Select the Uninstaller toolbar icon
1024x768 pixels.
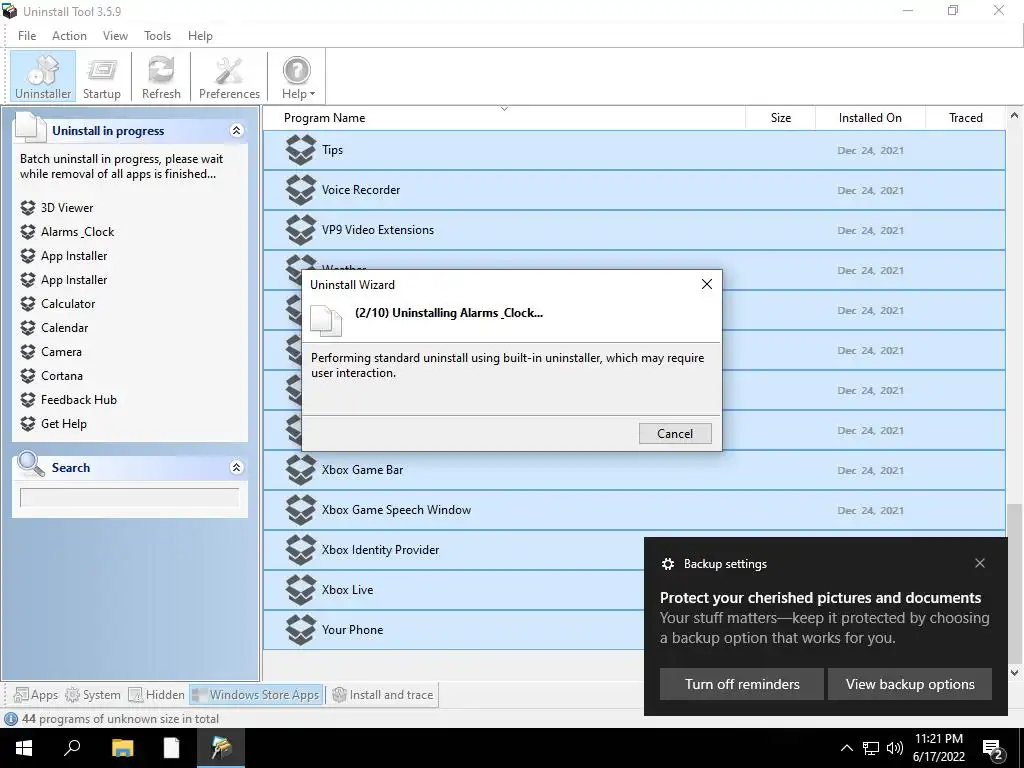click(x=43, y=77)
